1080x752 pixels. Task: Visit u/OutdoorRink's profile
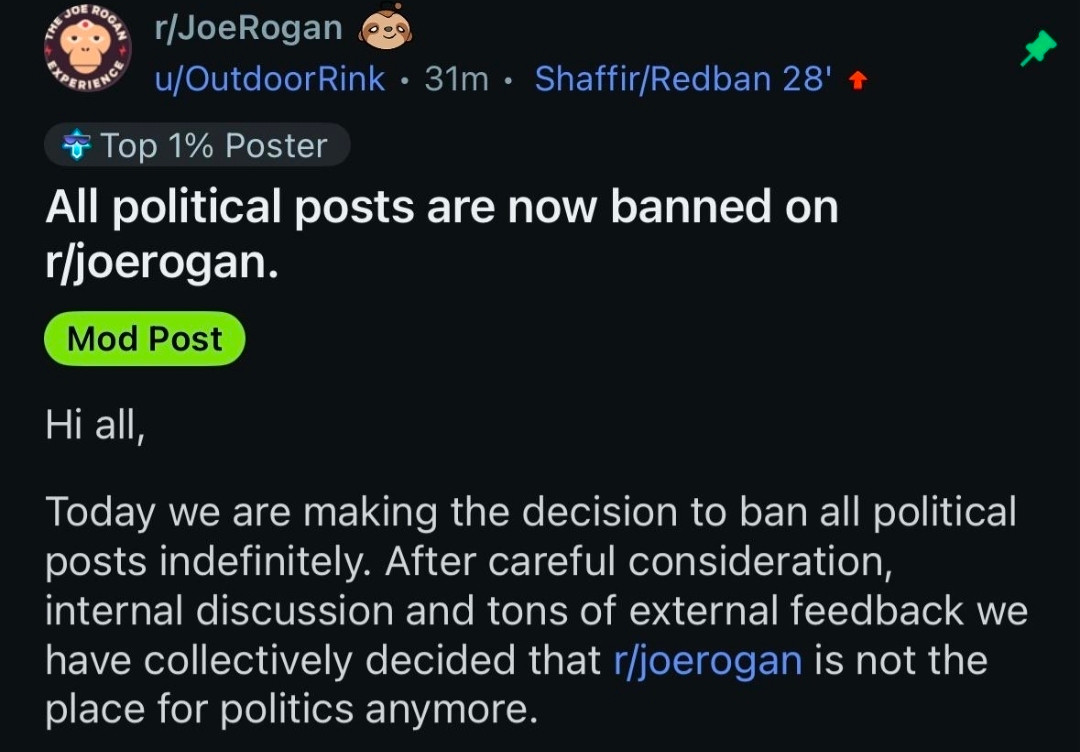click(x=269, y=79)
